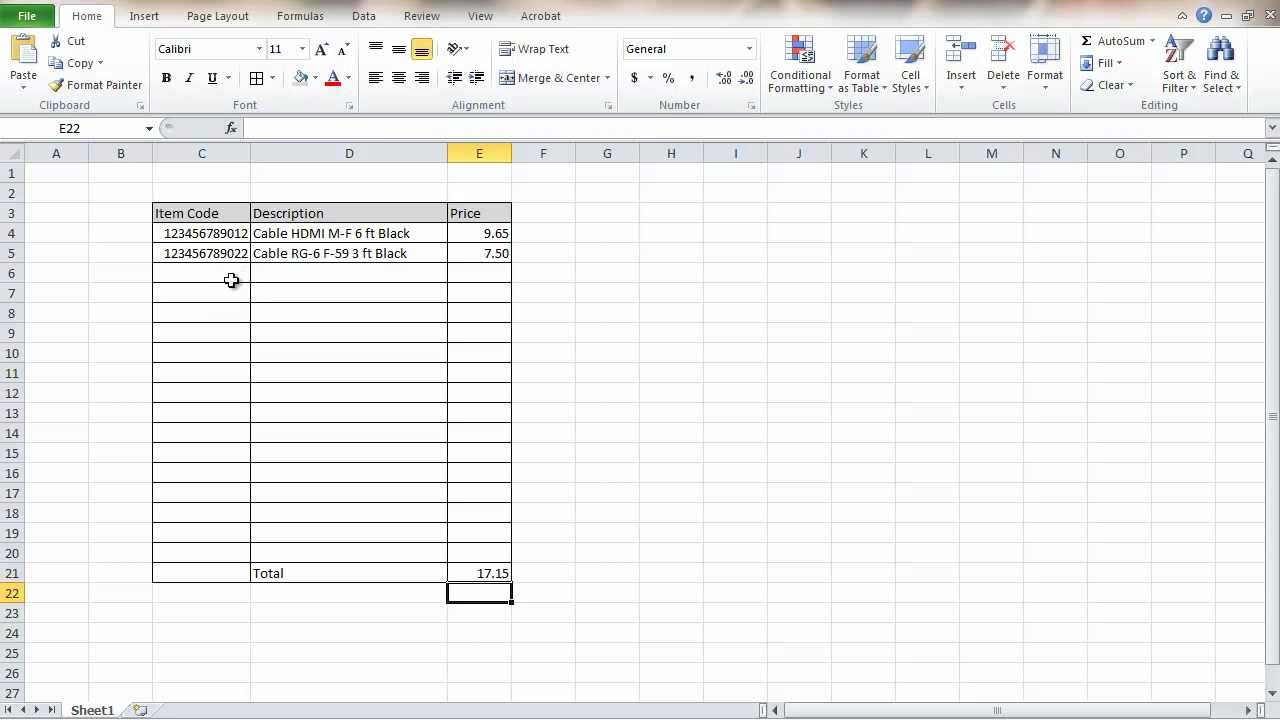Toggle Merge & Center
The height and width of the screenshot is (720, 1280).
pyautogui.click(x=548, y=78)
